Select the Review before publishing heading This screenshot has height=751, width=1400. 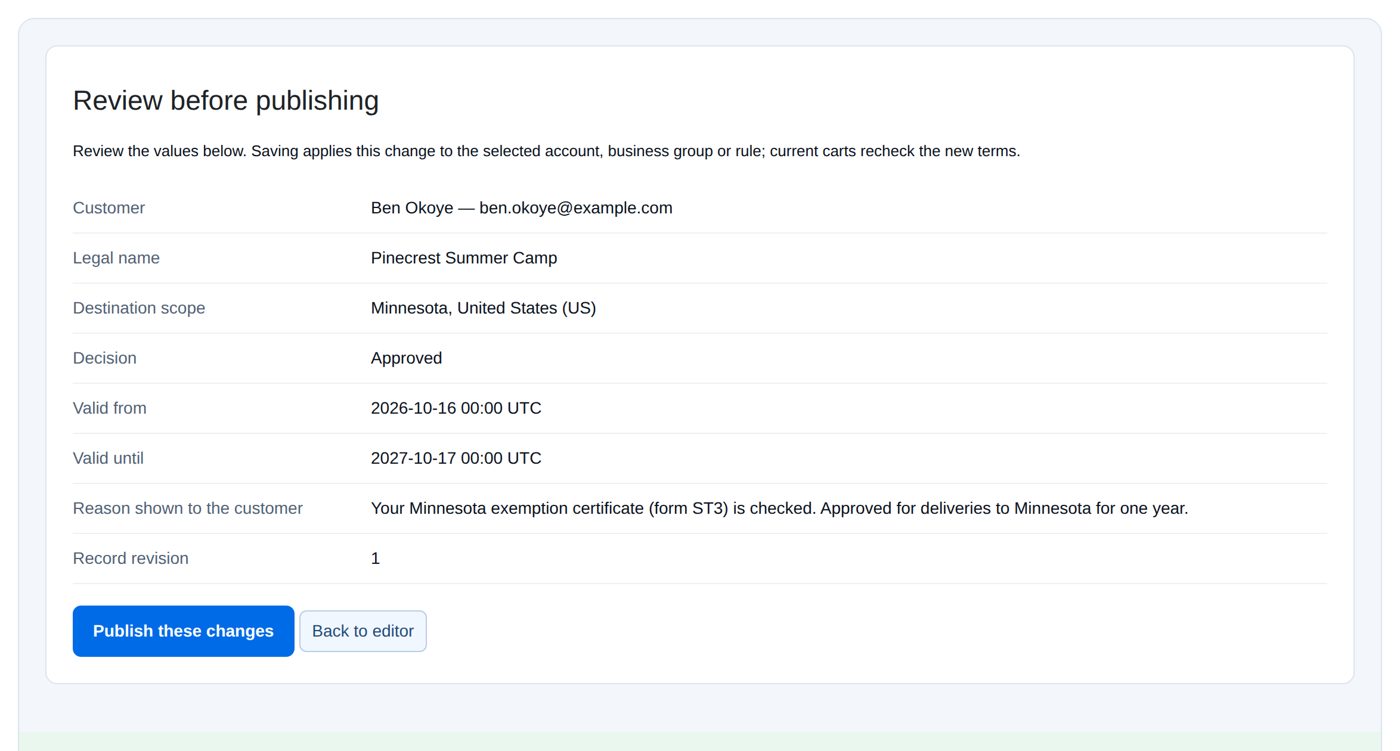click(226, 101)
